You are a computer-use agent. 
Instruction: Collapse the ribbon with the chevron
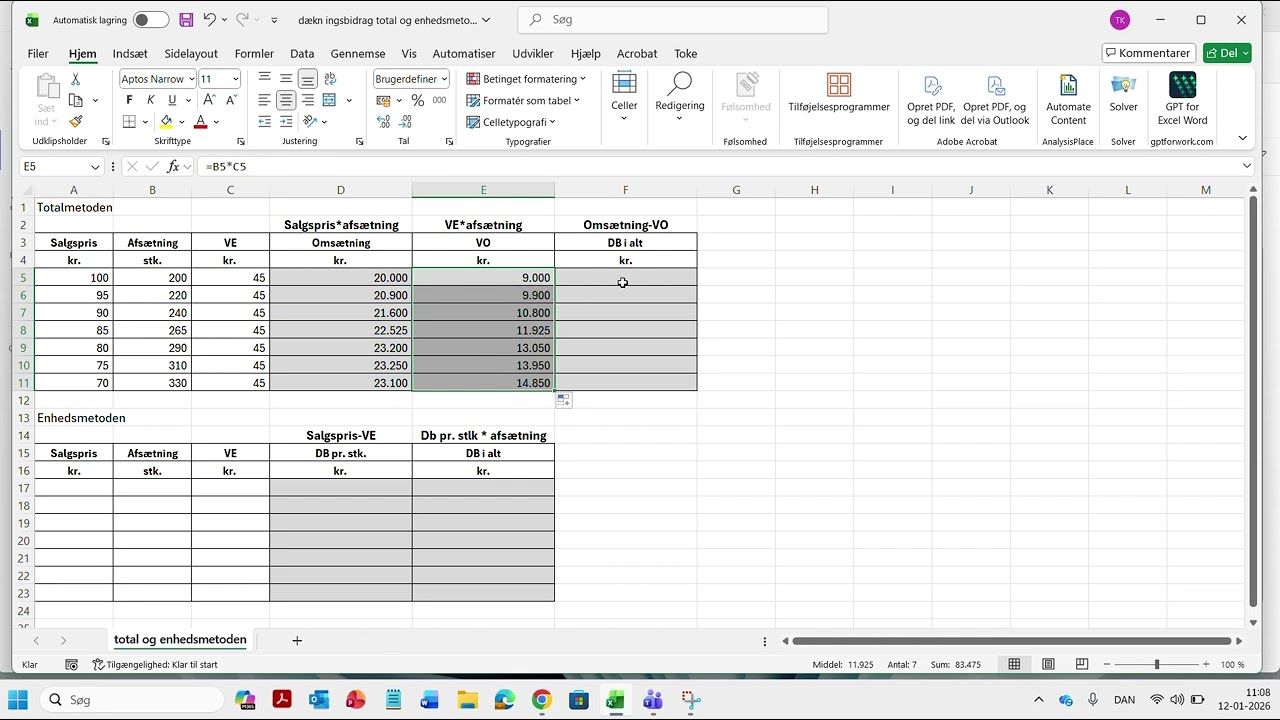pos(1242,138)
